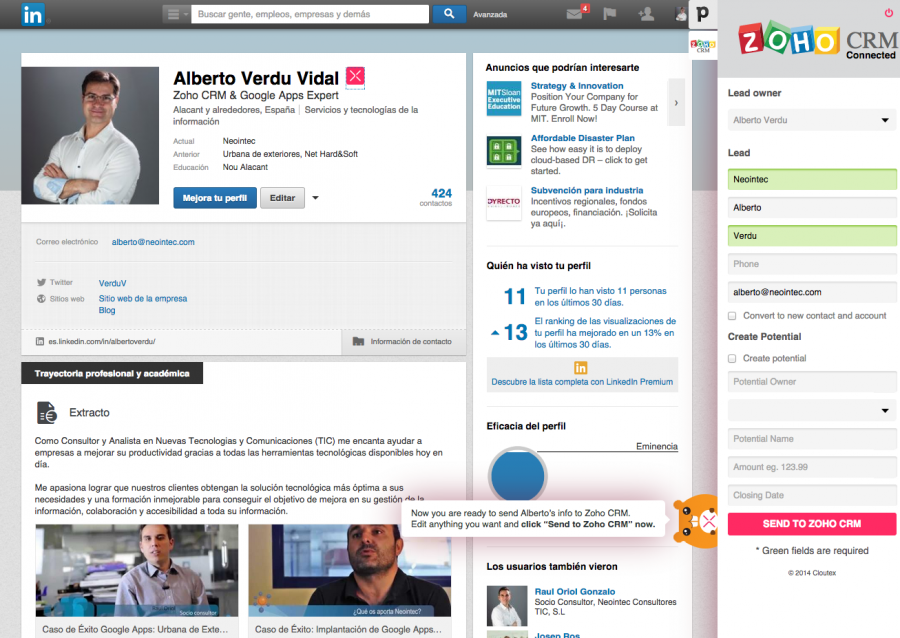This screenshot has height=638, width=900.
Task: Open the Lead owner dropdown
Action: 812,120
